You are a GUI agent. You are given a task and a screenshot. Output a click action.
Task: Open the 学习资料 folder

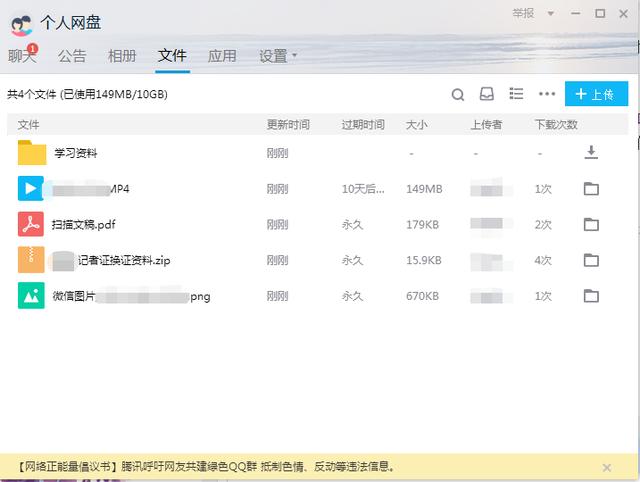click(x=75, y=153)
